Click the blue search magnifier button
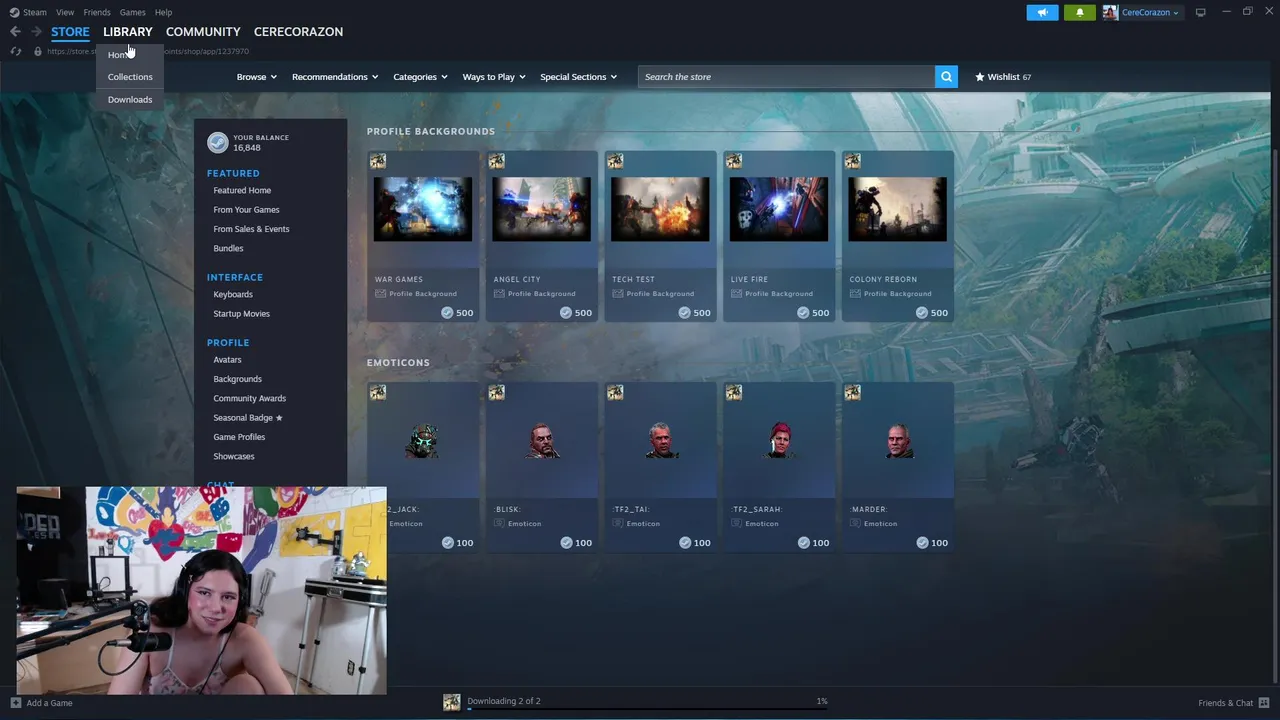 pos(946,77)
